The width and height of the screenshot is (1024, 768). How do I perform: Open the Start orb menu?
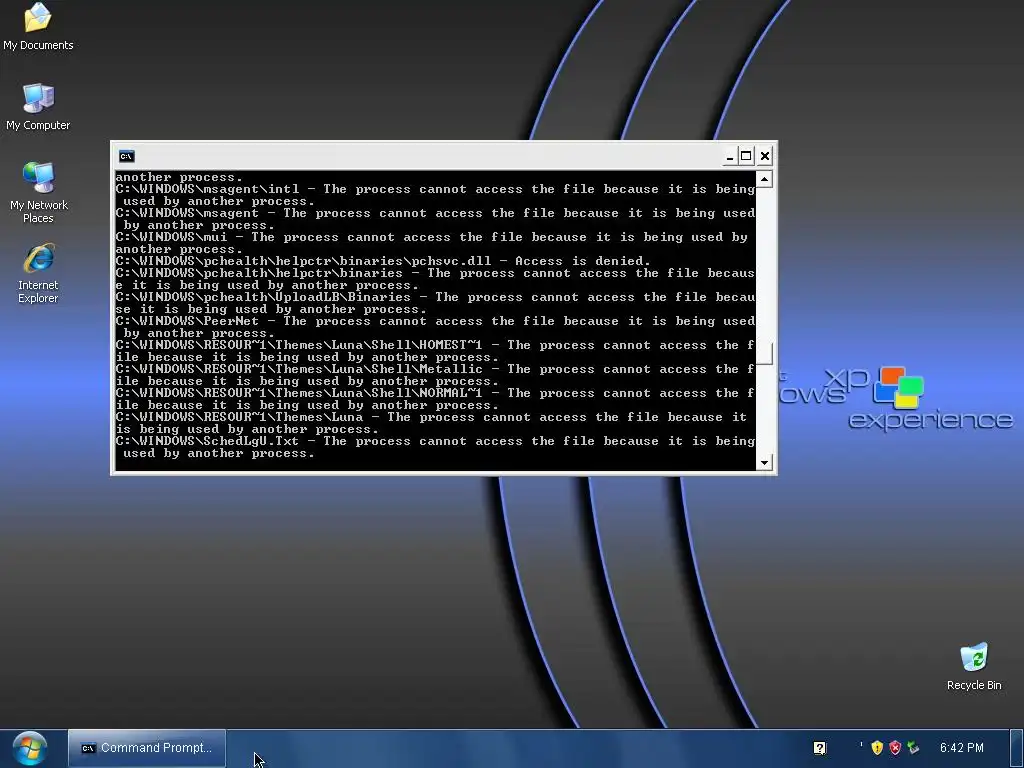[29, 748]
